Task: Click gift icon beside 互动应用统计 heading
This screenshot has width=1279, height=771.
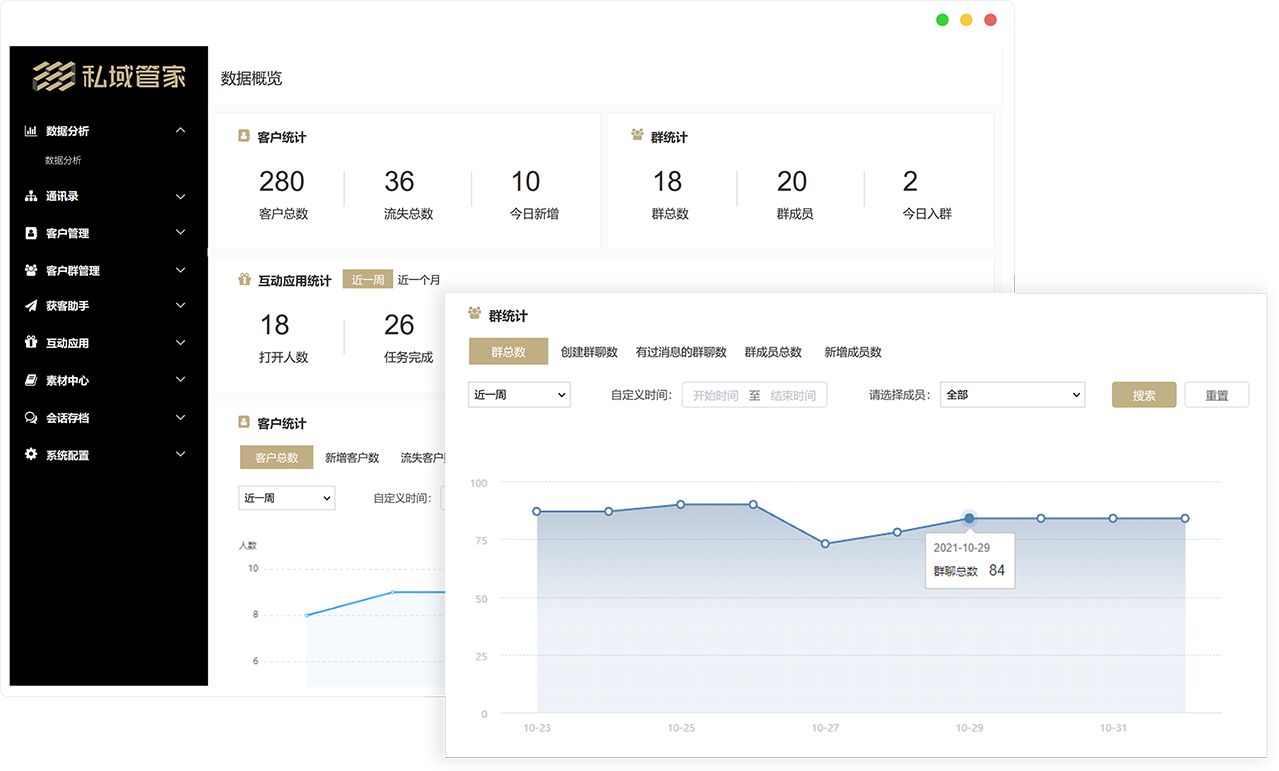Action: click(244, 280)
